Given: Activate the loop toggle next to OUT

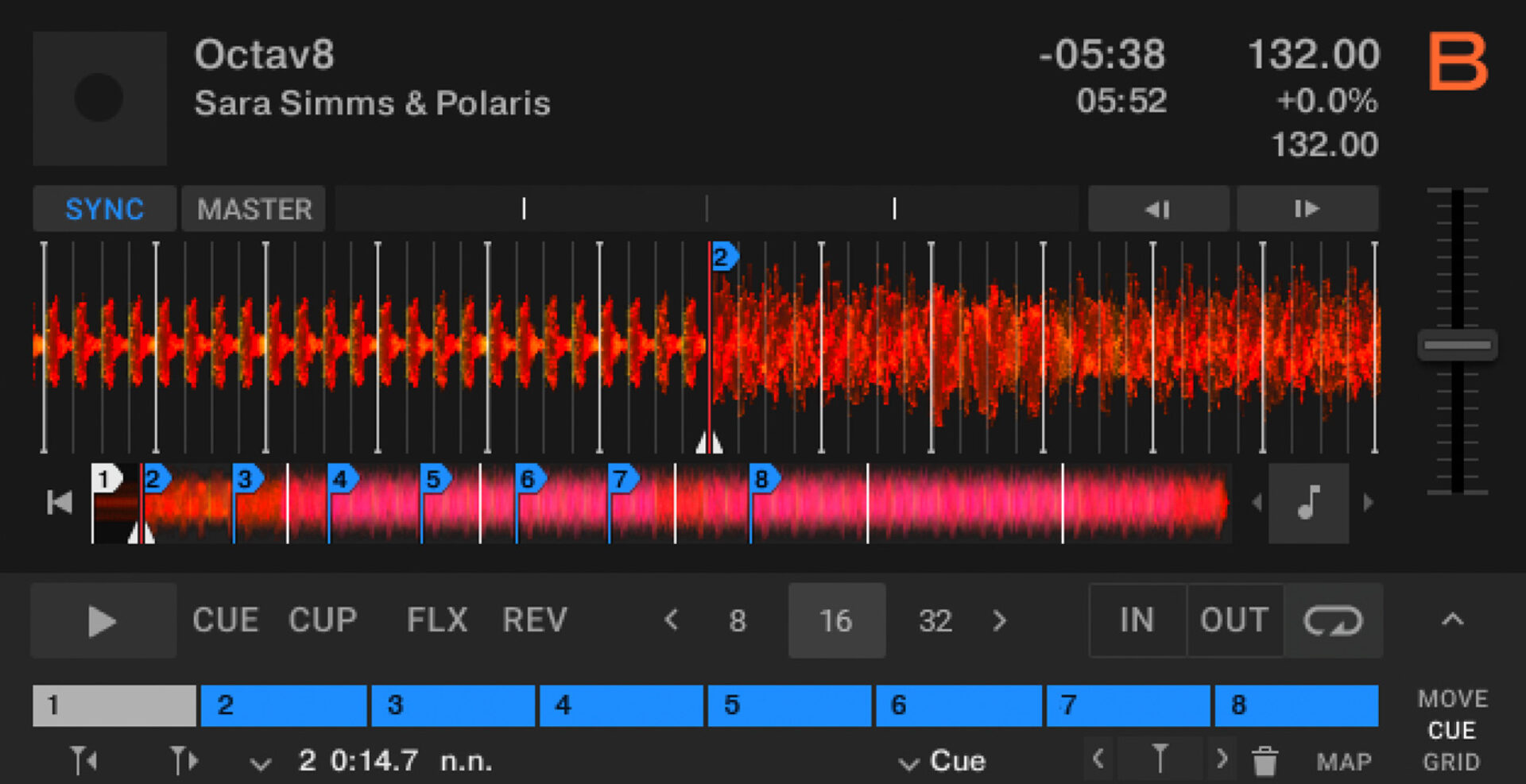Looking at the screenshot, I should point(1334,620).
